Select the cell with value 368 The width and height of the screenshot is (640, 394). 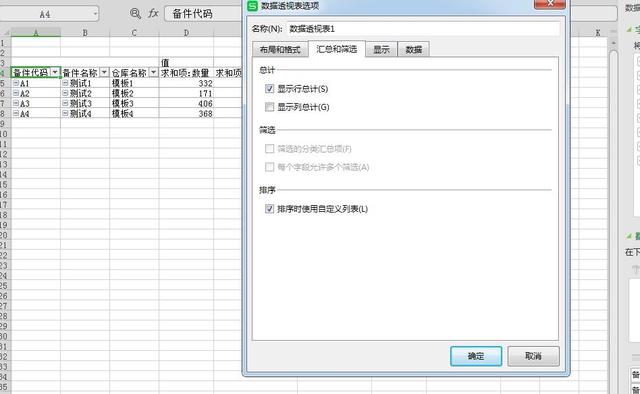tap(186, 113)
